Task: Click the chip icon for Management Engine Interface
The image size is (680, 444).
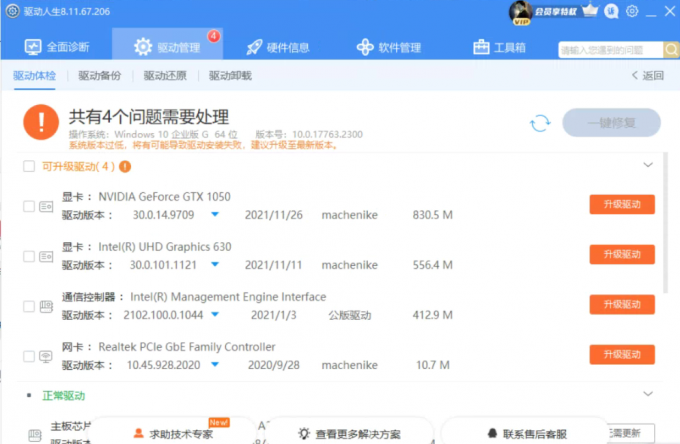Action: point(46,307)
